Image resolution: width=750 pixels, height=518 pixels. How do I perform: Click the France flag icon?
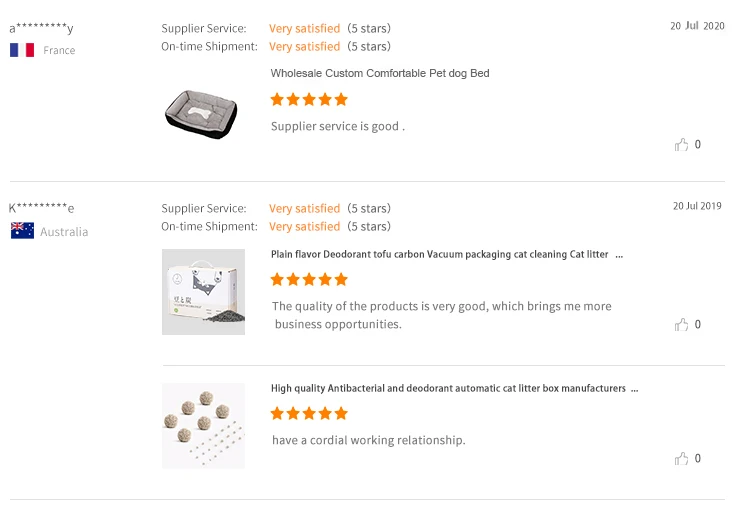(22, 50)
